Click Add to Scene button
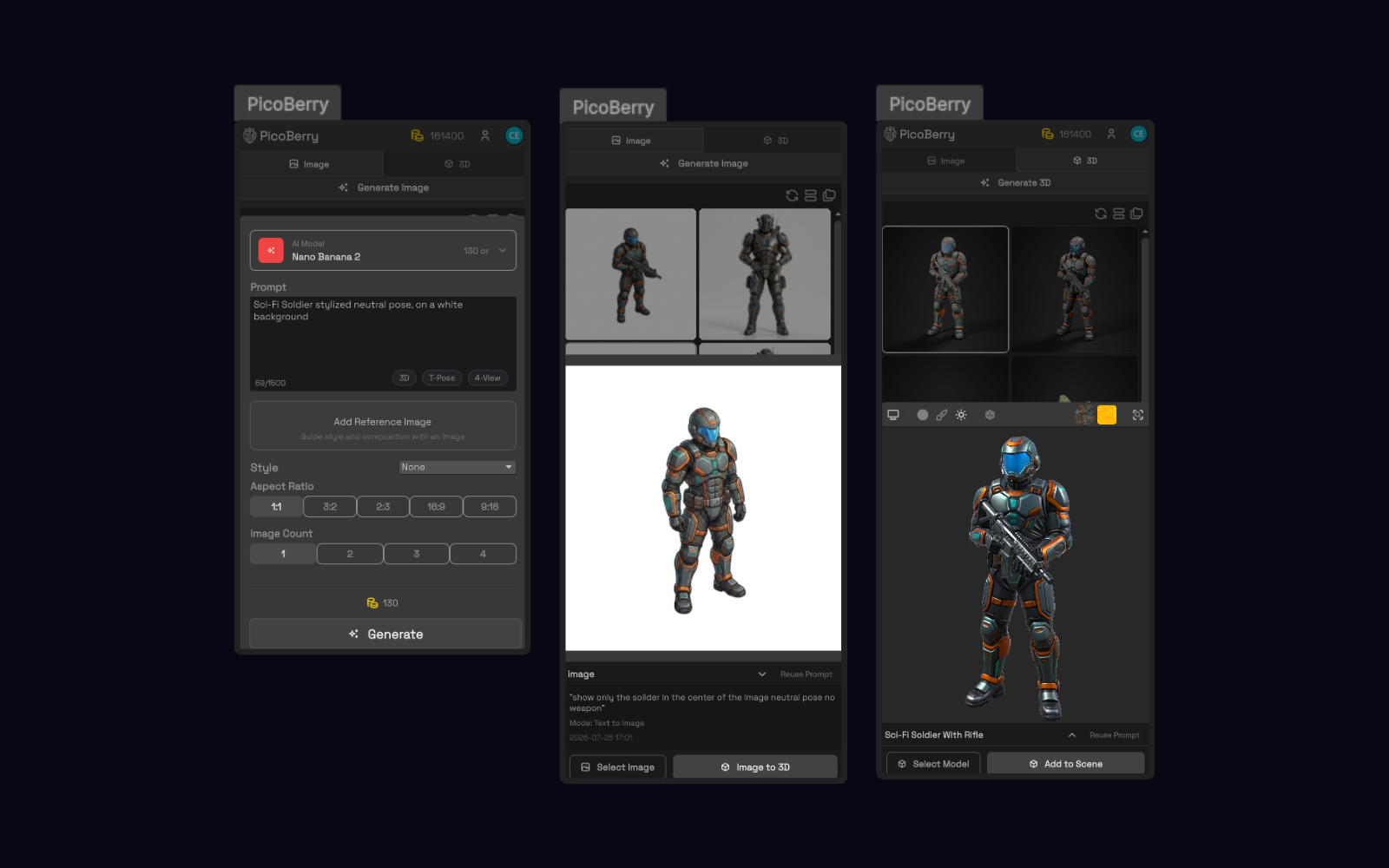The height and width of the screenshot is (868, 1389). coord(1066,764)
